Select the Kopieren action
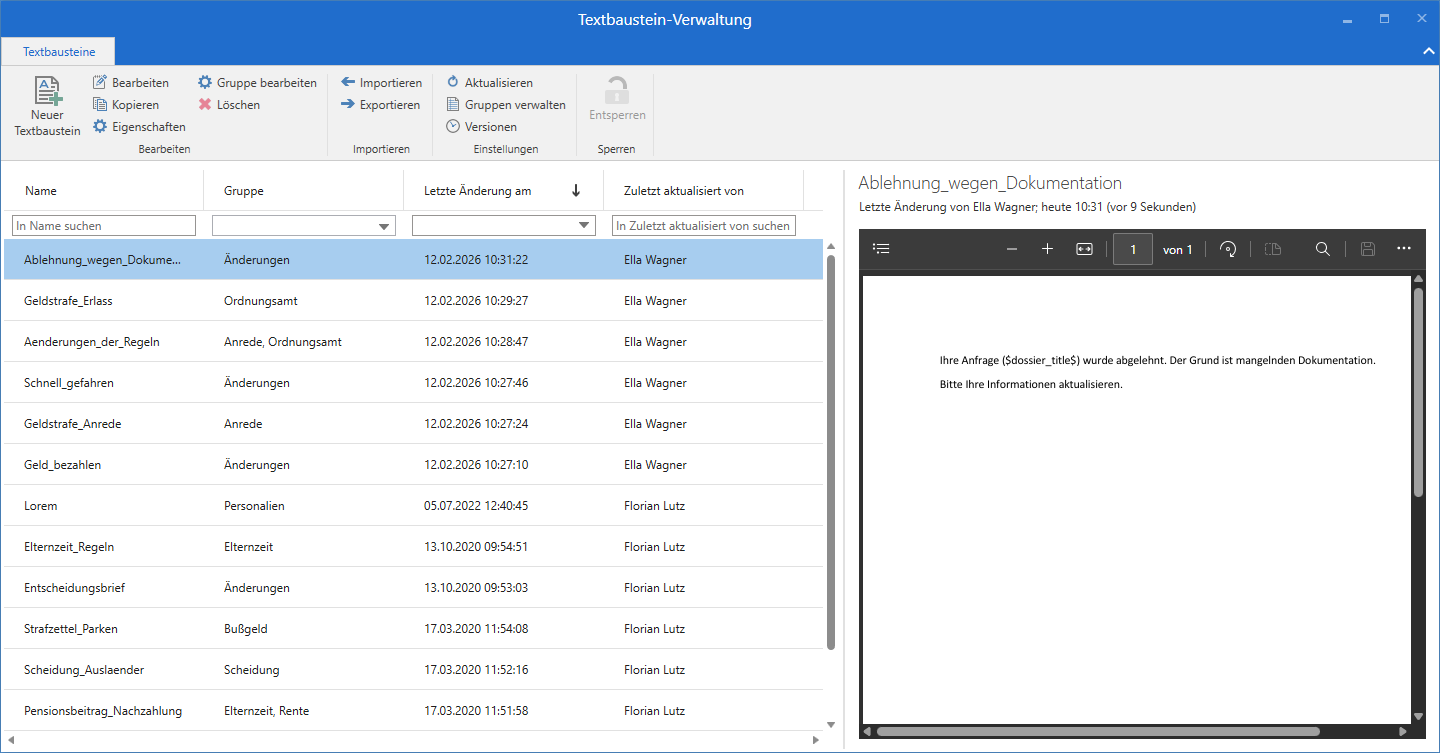The width and height of the screenshot is (1440, 753). 132,104
